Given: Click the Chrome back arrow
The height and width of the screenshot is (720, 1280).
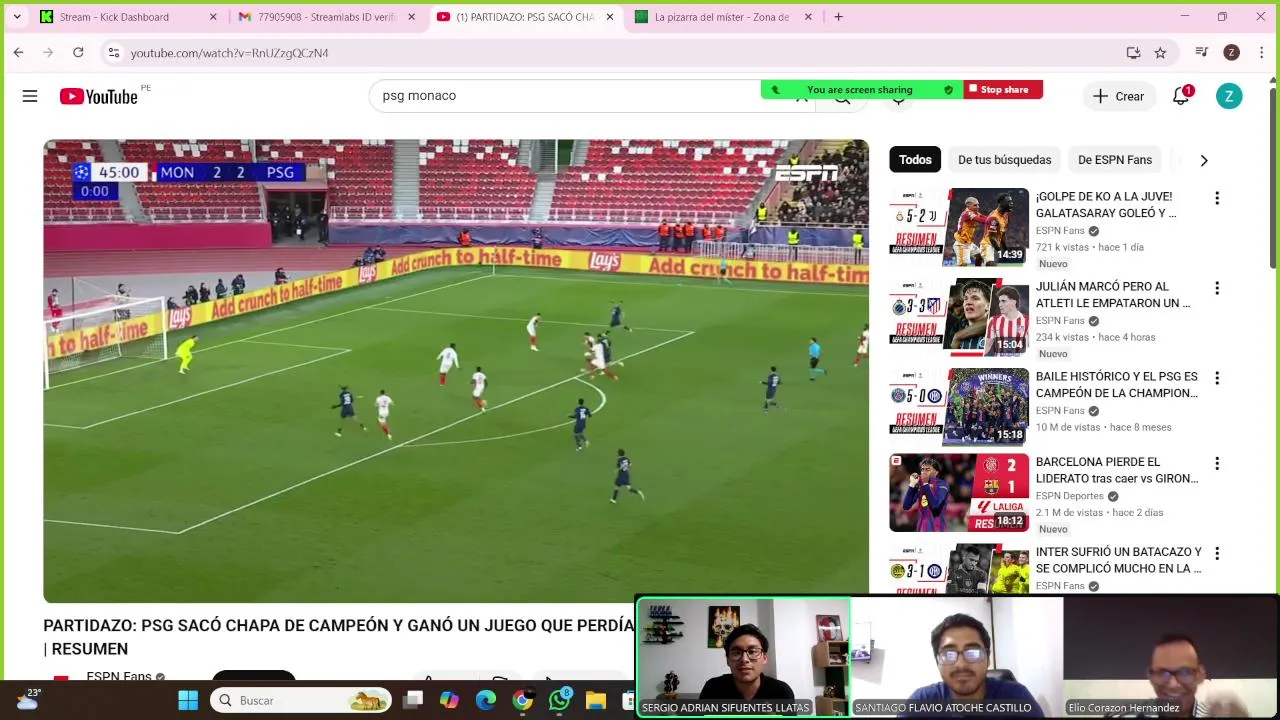Looking at the screenshot, I should (18, 52).
